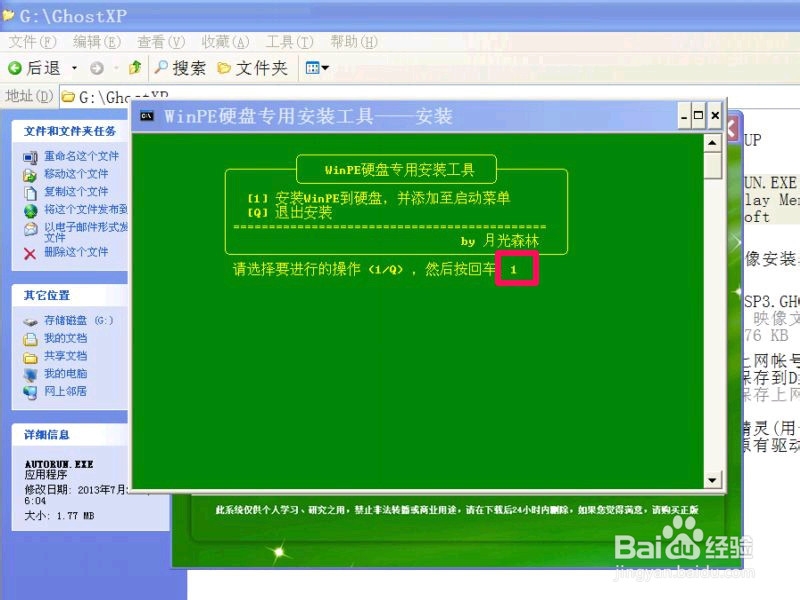The image size is (800, 600).
Task: Click the red close button of green autorun window
Action: click(x=731, y=130)
